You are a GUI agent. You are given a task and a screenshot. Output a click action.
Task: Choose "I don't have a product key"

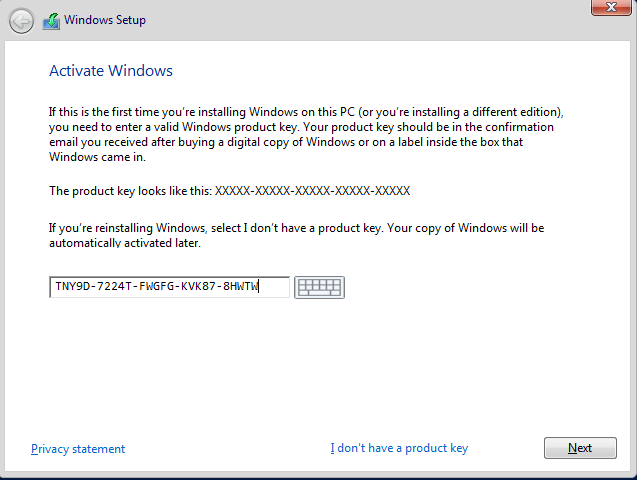[399, 448]
